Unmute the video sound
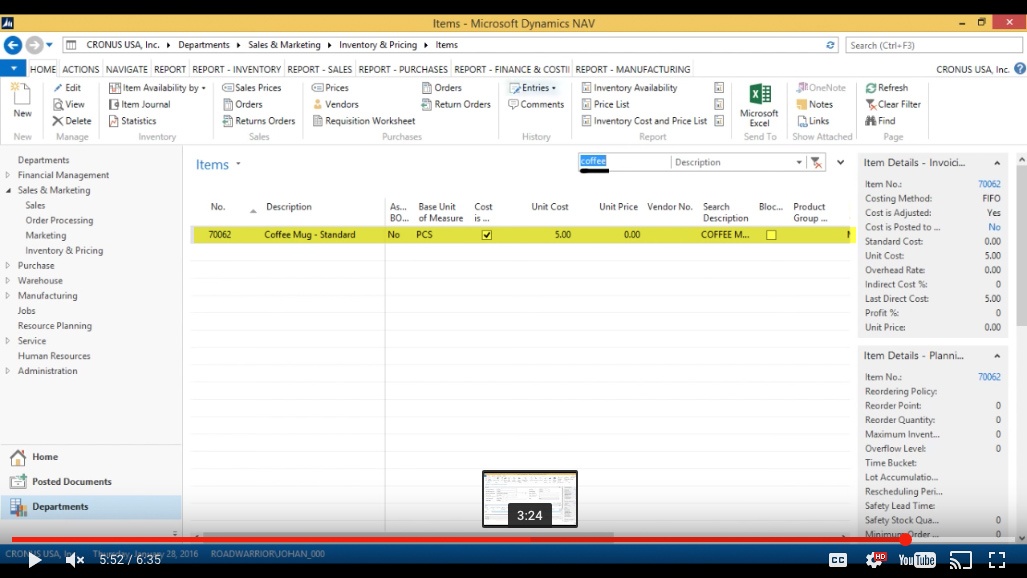 click(75, 560)
